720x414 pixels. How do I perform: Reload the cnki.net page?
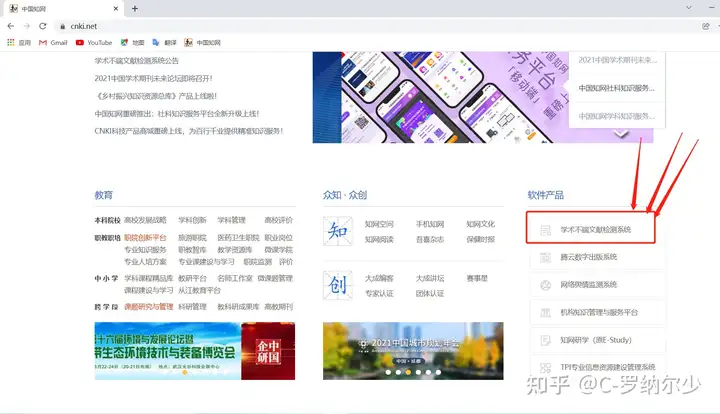click(x=43, y=26)
